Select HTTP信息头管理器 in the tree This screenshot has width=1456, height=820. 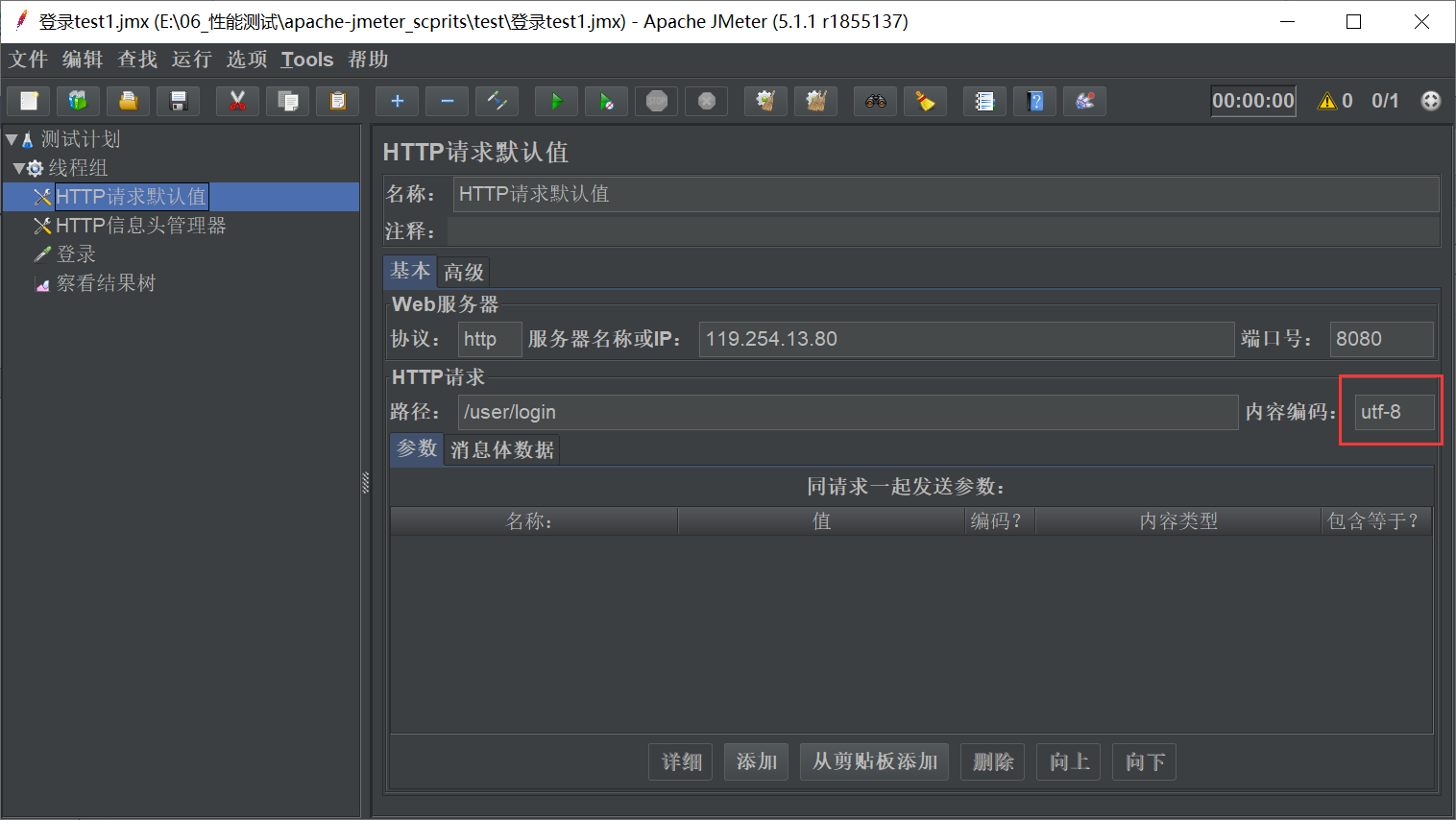pos(141,226)
